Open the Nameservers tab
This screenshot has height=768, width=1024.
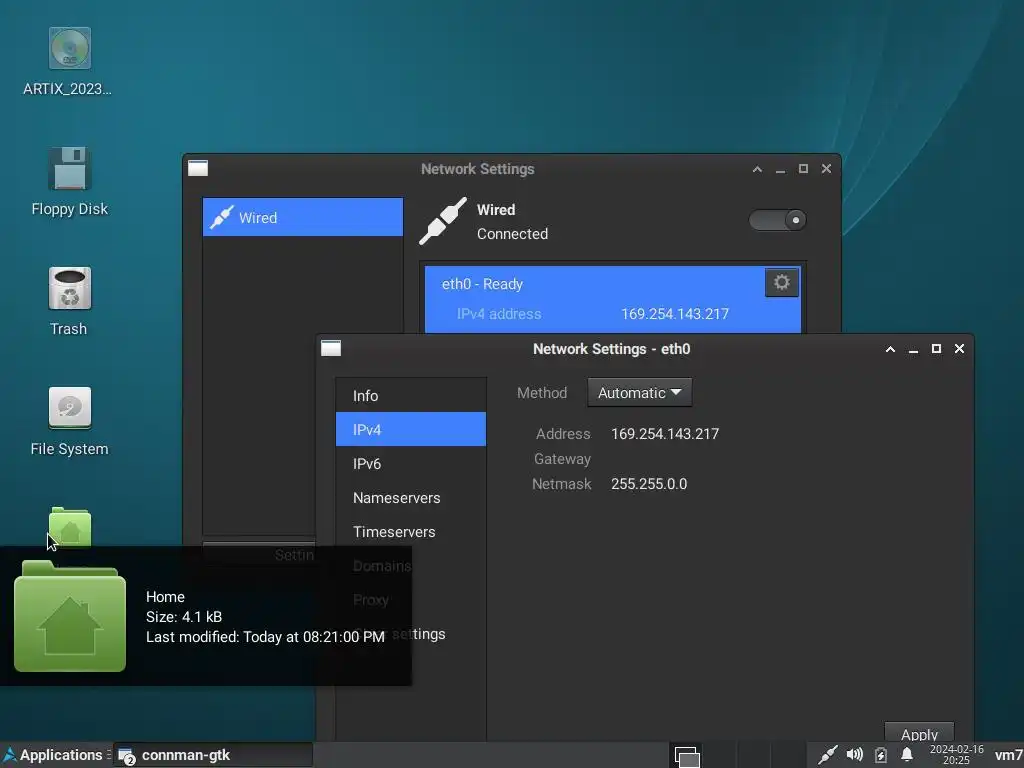pos(411,498)
